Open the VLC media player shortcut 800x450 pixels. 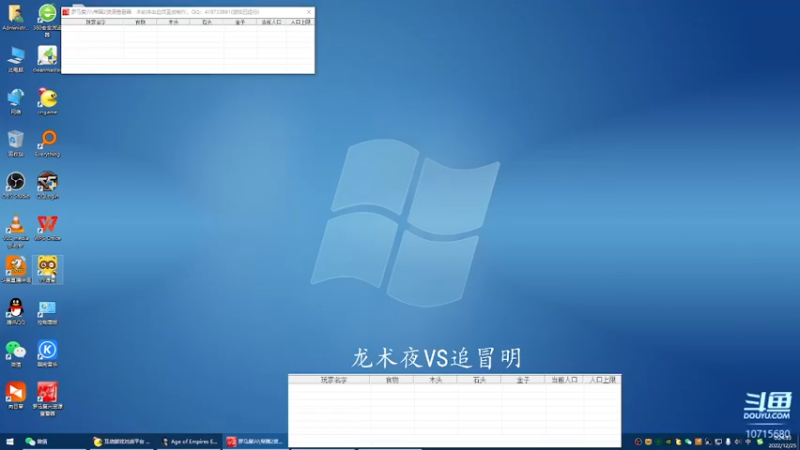click(15, 231)
